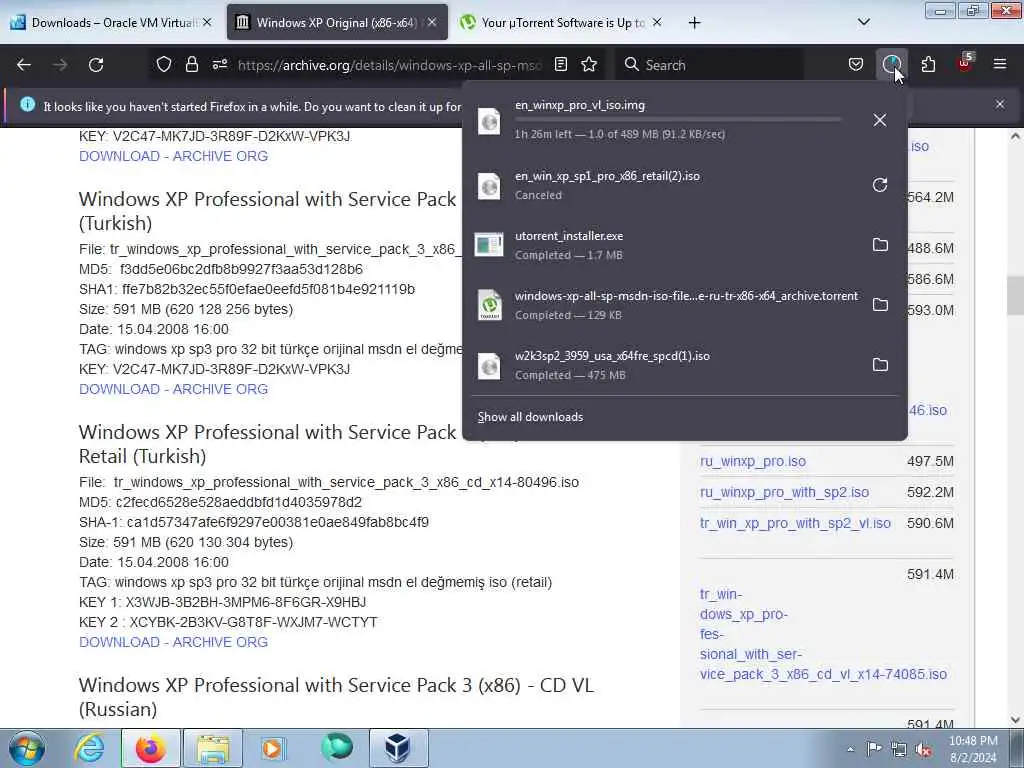Close the Windows XP Original tab

(432, 23)
